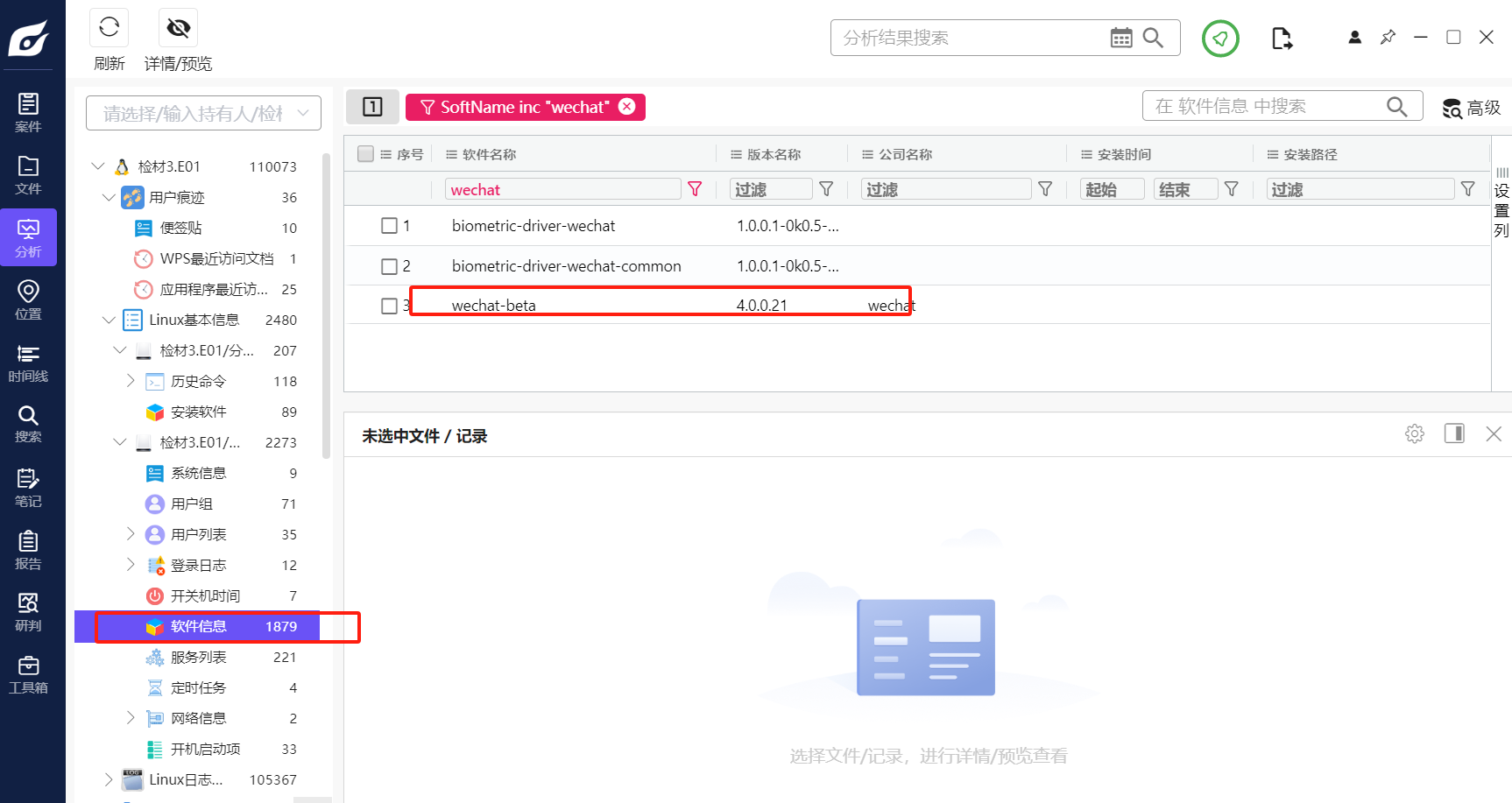Click the magnifier in 软件信息 search box
Image resolution: width=1512 pixels, height=803 pixels.
coord(1397,106)
